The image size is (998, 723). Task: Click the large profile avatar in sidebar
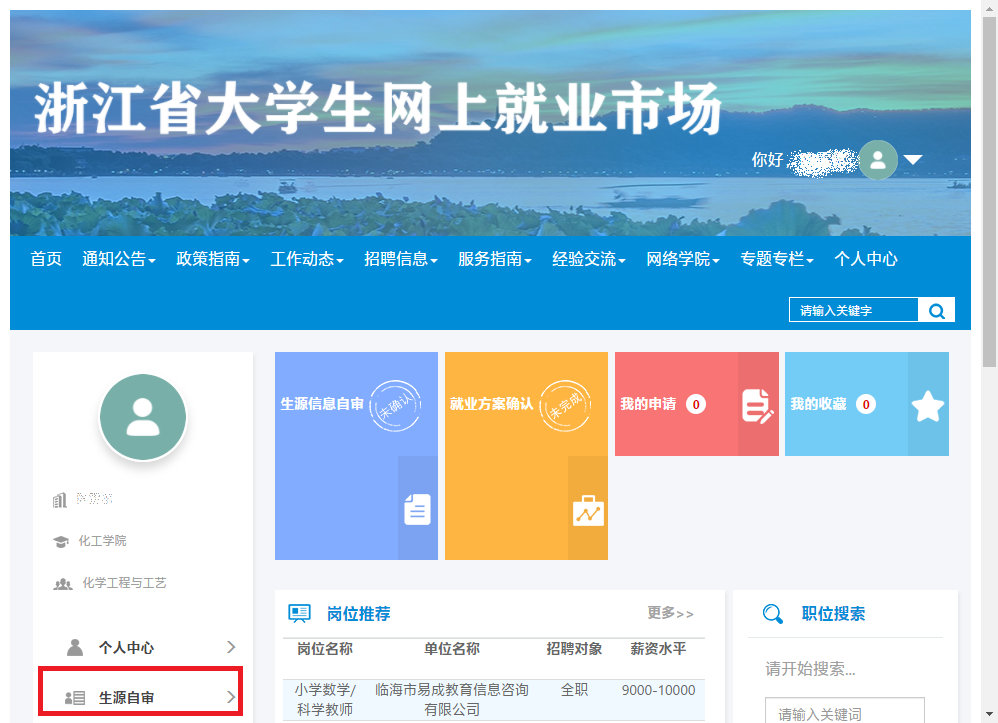[x=143, y=417]
